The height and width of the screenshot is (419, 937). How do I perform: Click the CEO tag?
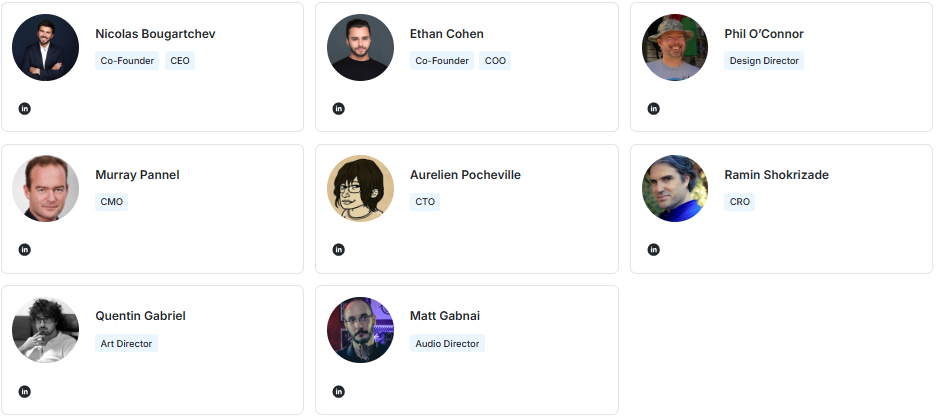pos(180,60)
